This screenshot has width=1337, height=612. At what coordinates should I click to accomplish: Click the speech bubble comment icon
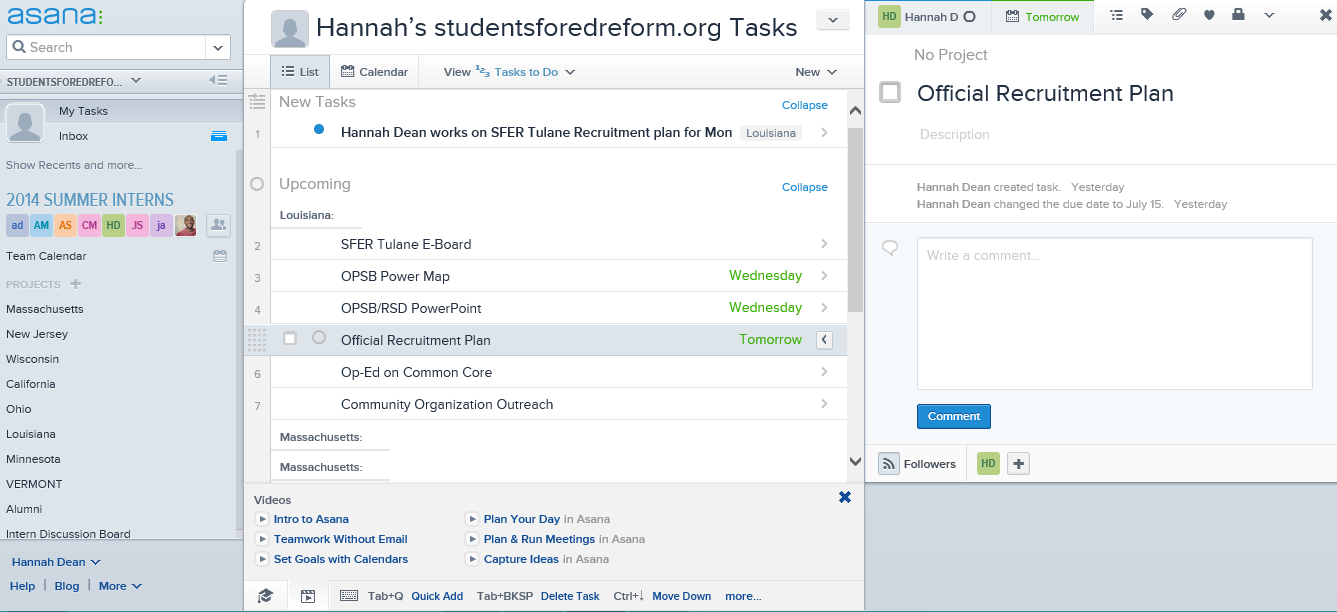pyautogui.click(x=890, y=248)
